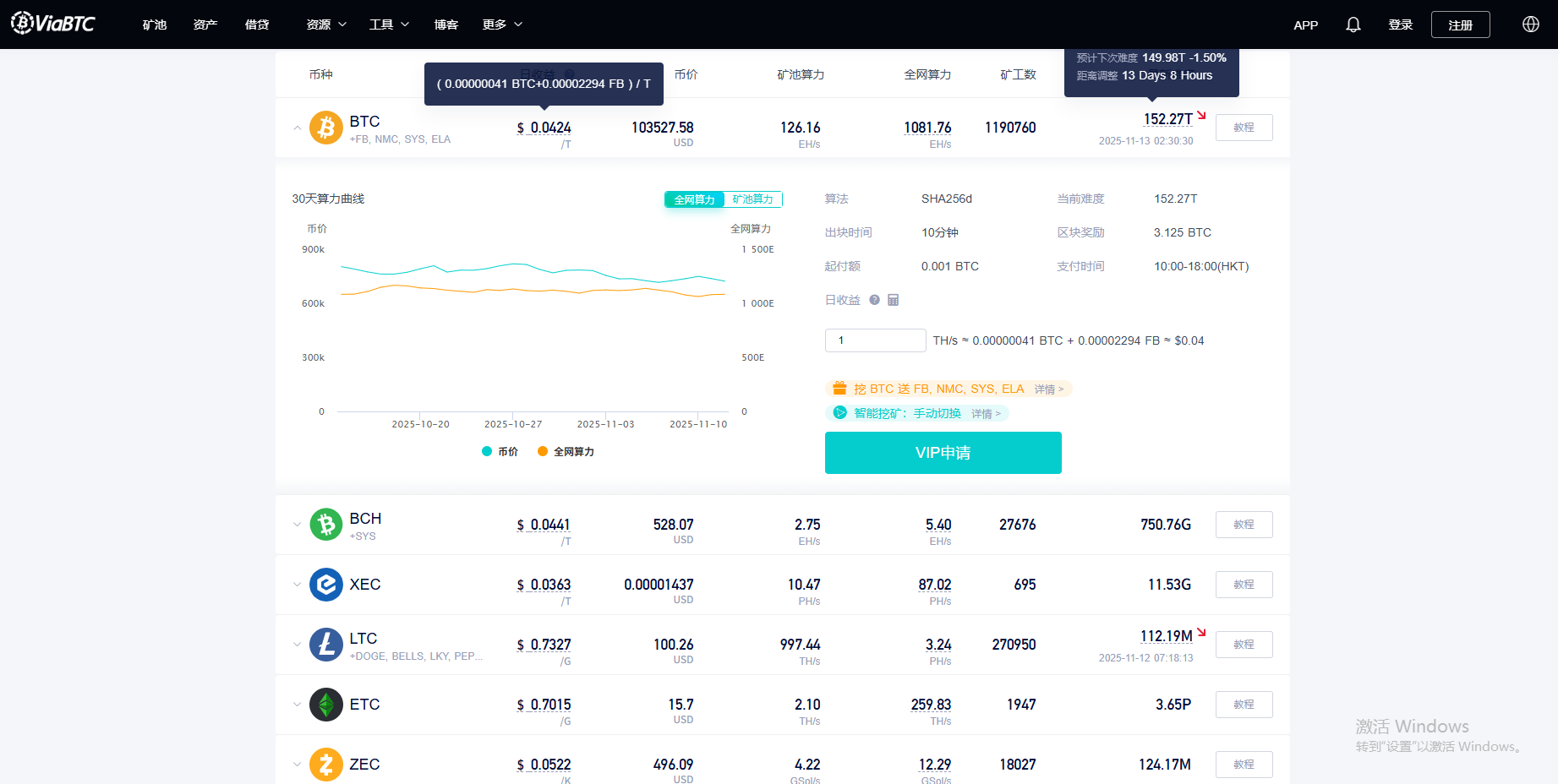The width and height of the screenshot is (1558, 784).
Task: Toggle 币价 series in chart legend
Action: (x=500, y=452)
